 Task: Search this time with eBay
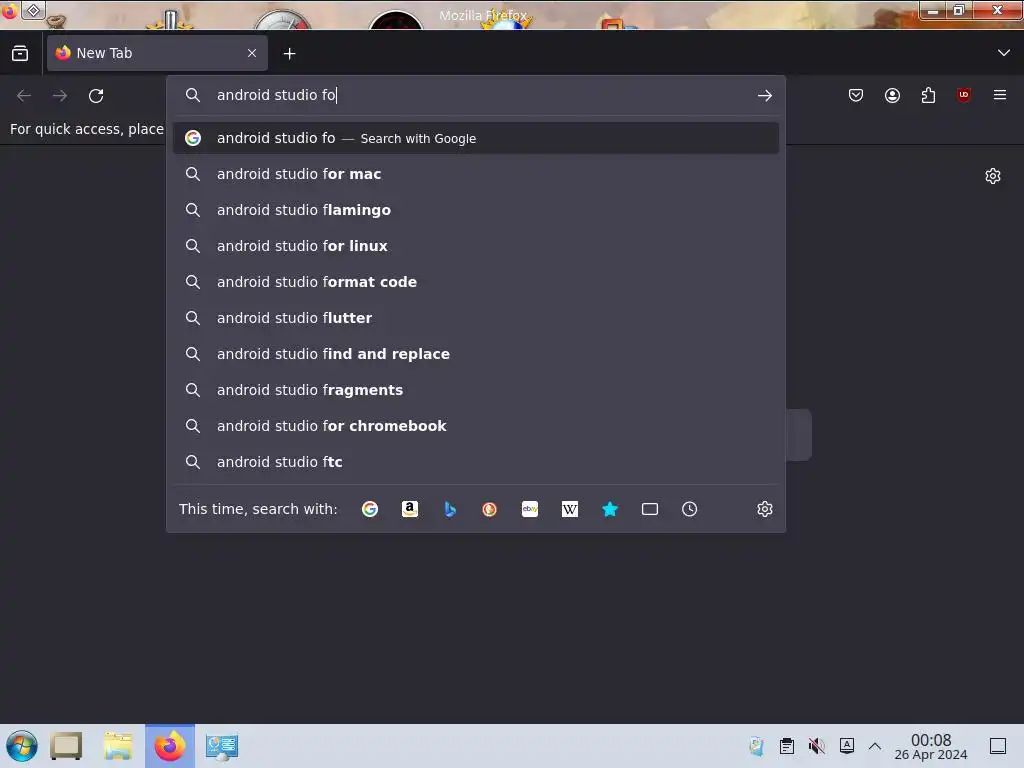point(530,509)
